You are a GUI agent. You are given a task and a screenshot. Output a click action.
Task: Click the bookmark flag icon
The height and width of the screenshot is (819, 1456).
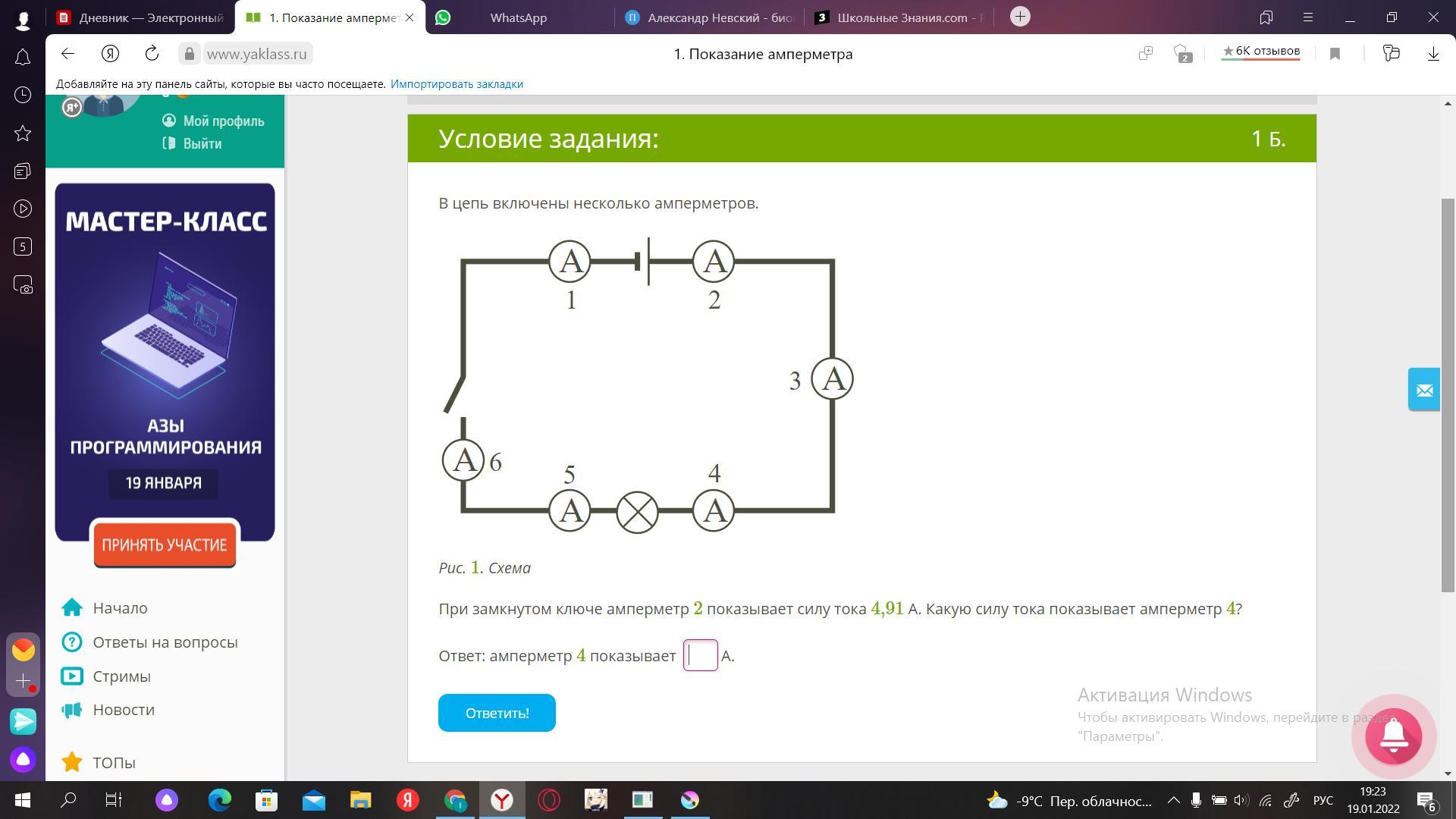(x=1335, y=53)
